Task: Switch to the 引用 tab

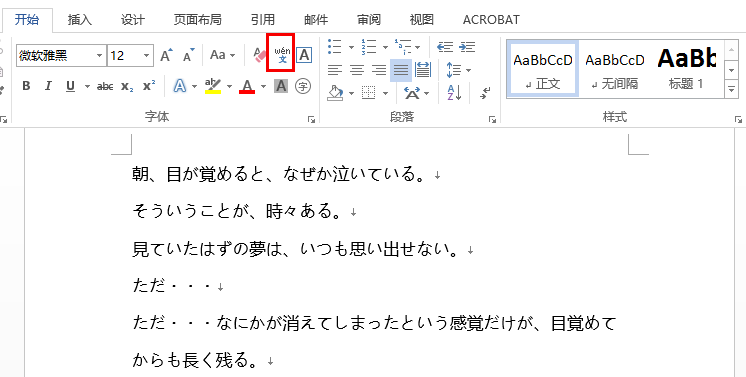Action: tap(263, 20)
